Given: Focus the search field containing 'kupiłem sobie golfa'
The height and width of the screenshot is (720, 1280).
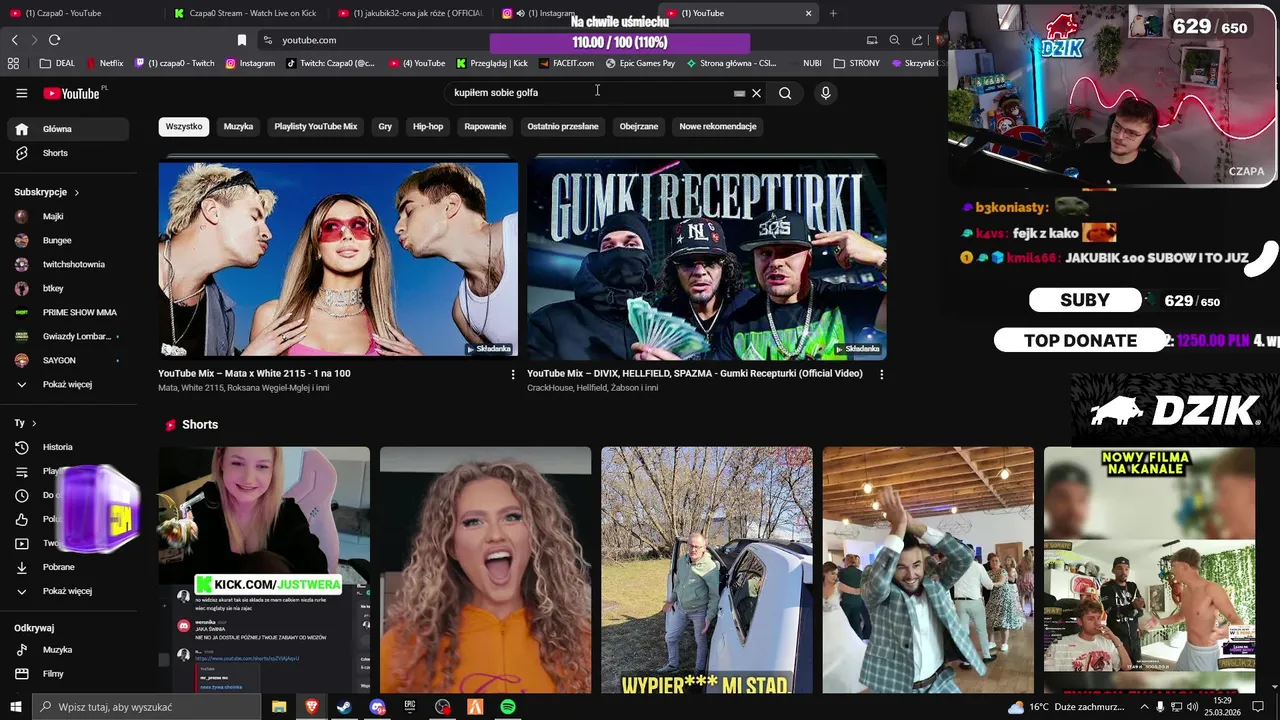Looking at the screenshot, I should pyautogui.click(x=590, y=93).
